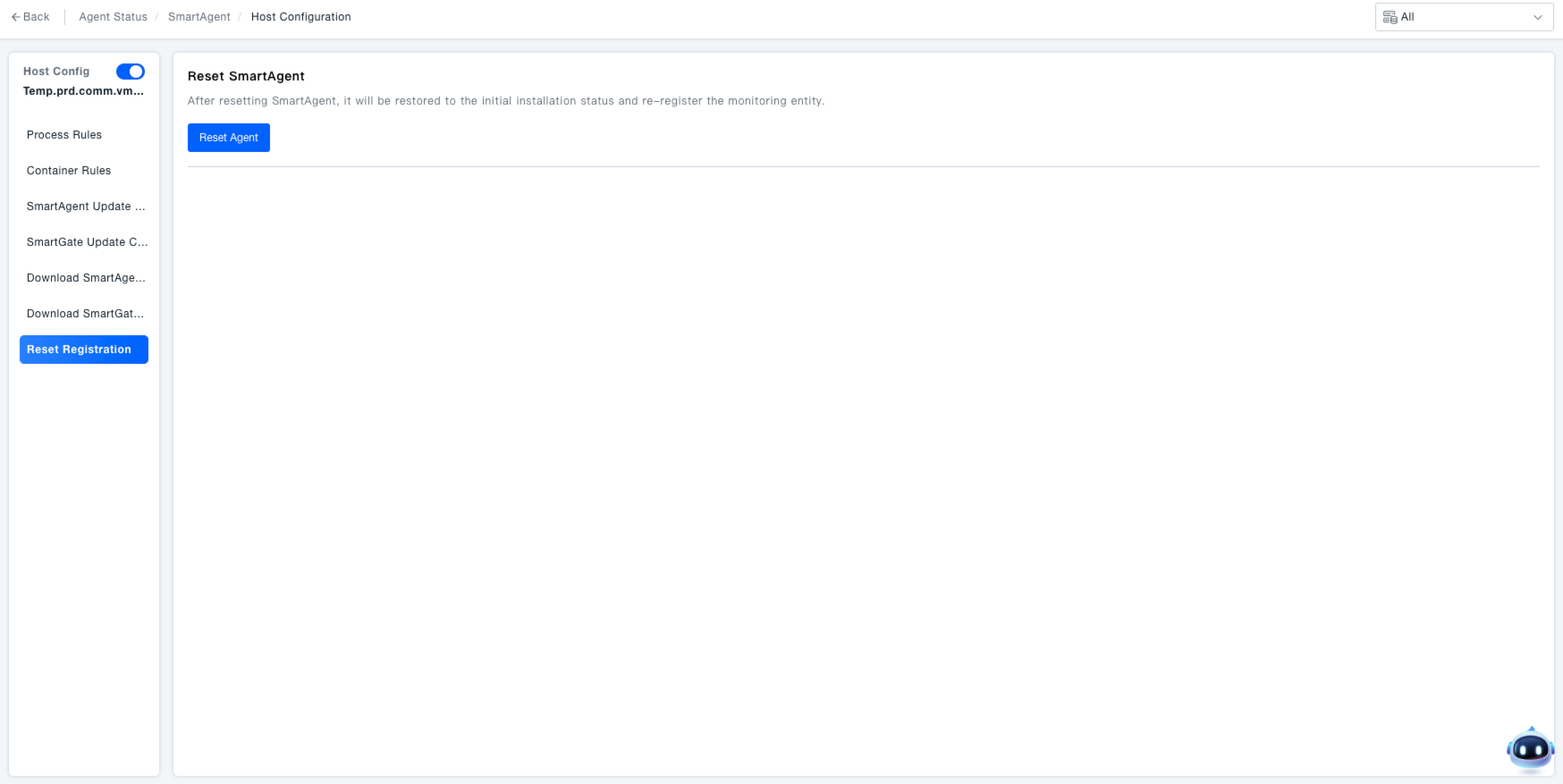Disable the Host Config switch

tap(131, 72)
